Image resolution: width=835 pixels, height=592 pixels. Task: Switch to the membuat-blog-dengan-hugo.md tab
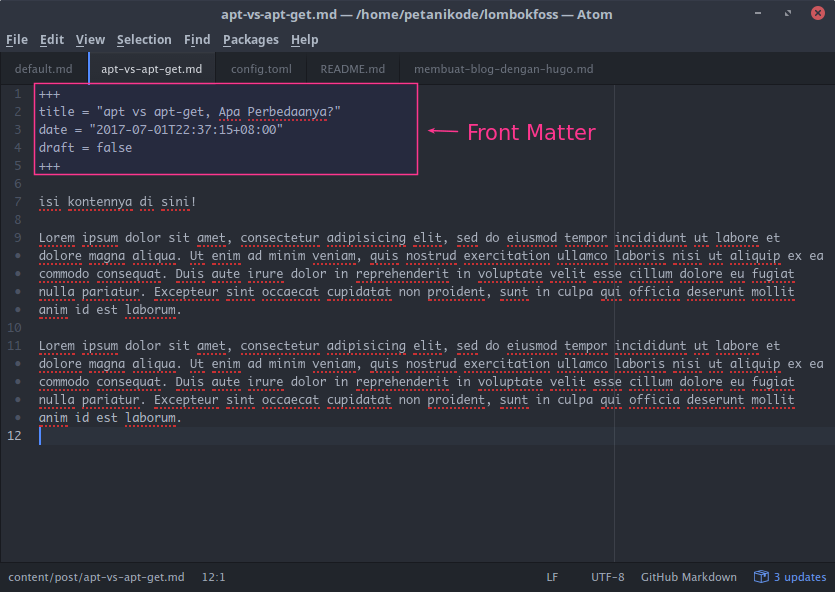coord(503,69)
